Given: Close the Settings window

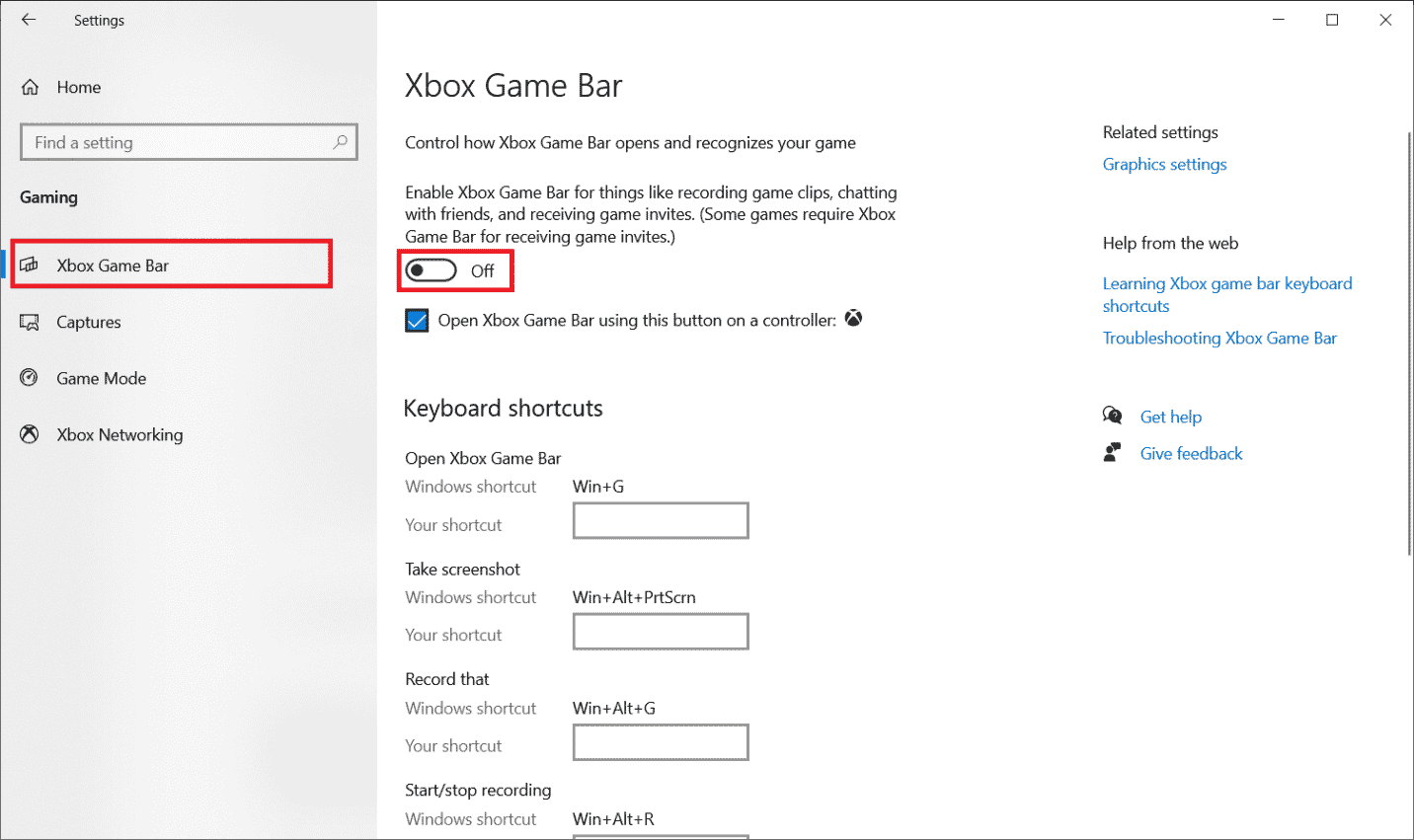Looking at the screenshot, I should 1385,20.
